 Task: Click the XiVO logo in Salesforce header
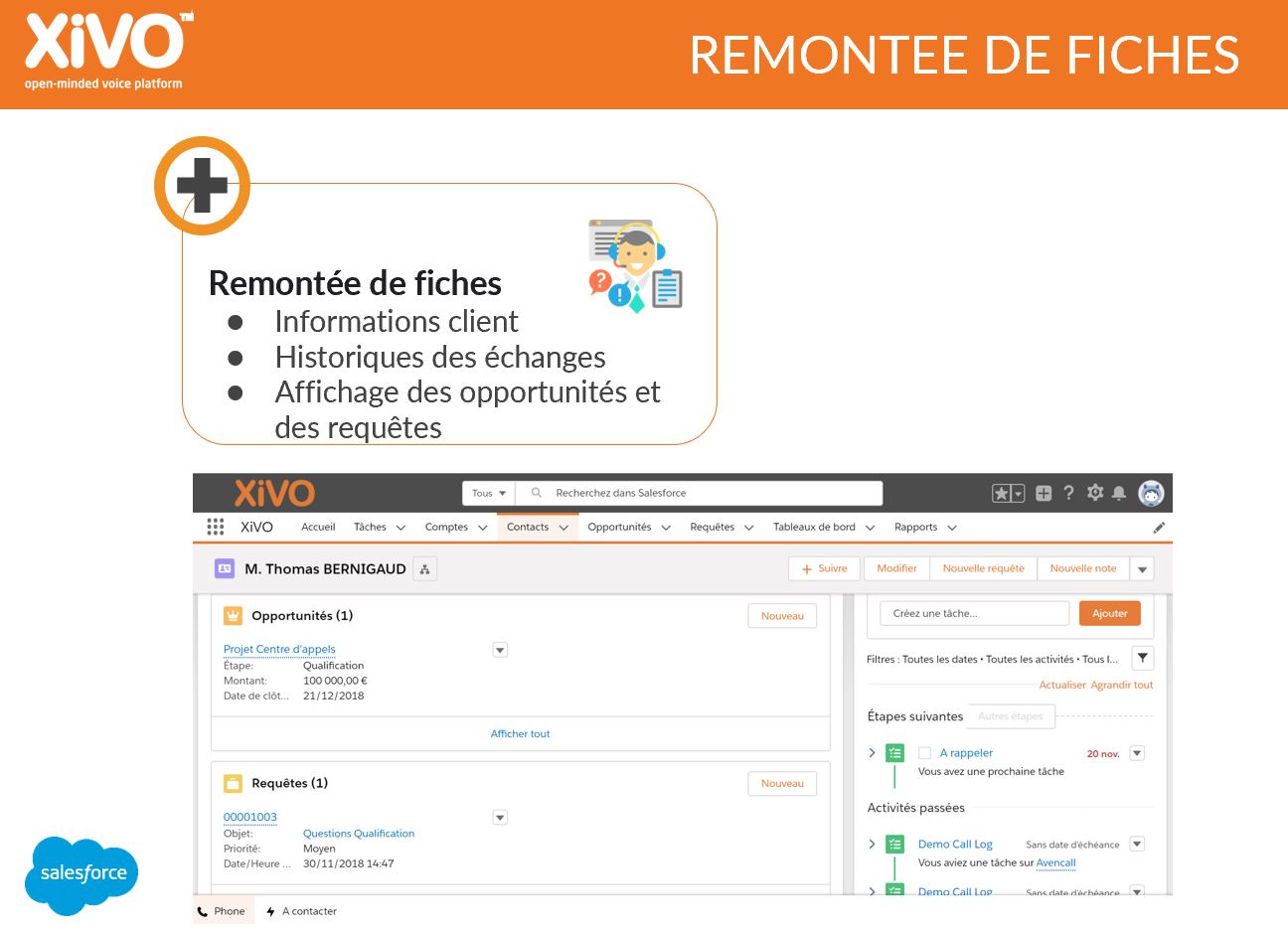274,493
